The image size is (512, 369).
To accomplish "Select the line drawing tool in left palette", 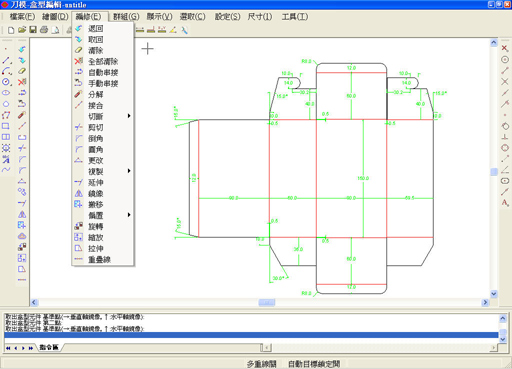I will point(7,60).
